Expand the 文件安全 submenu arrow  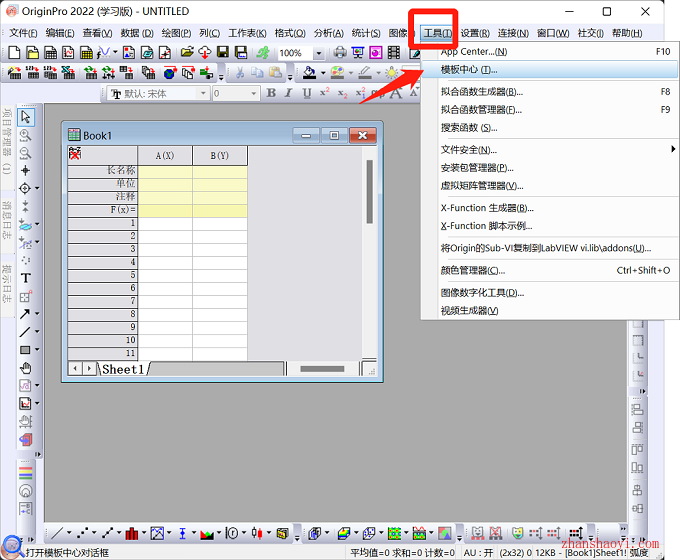(x=673, y=149)
